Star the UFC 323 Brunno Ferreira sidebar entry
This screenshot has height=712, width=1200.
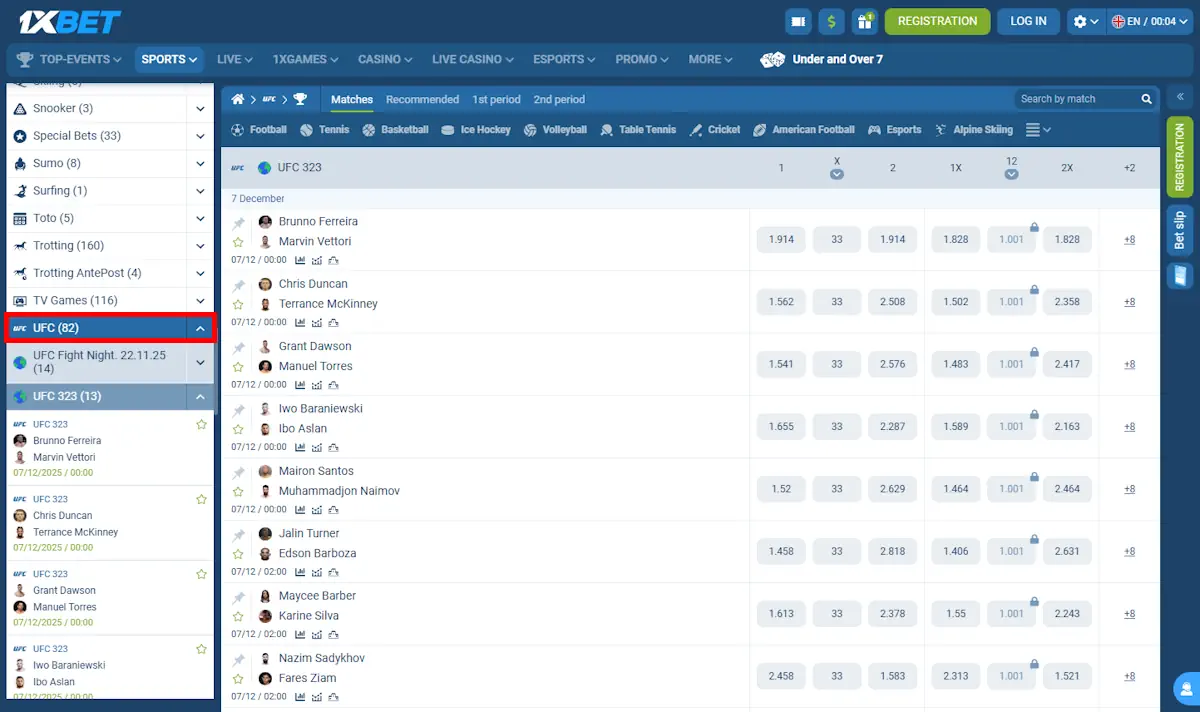coord(201,425)
